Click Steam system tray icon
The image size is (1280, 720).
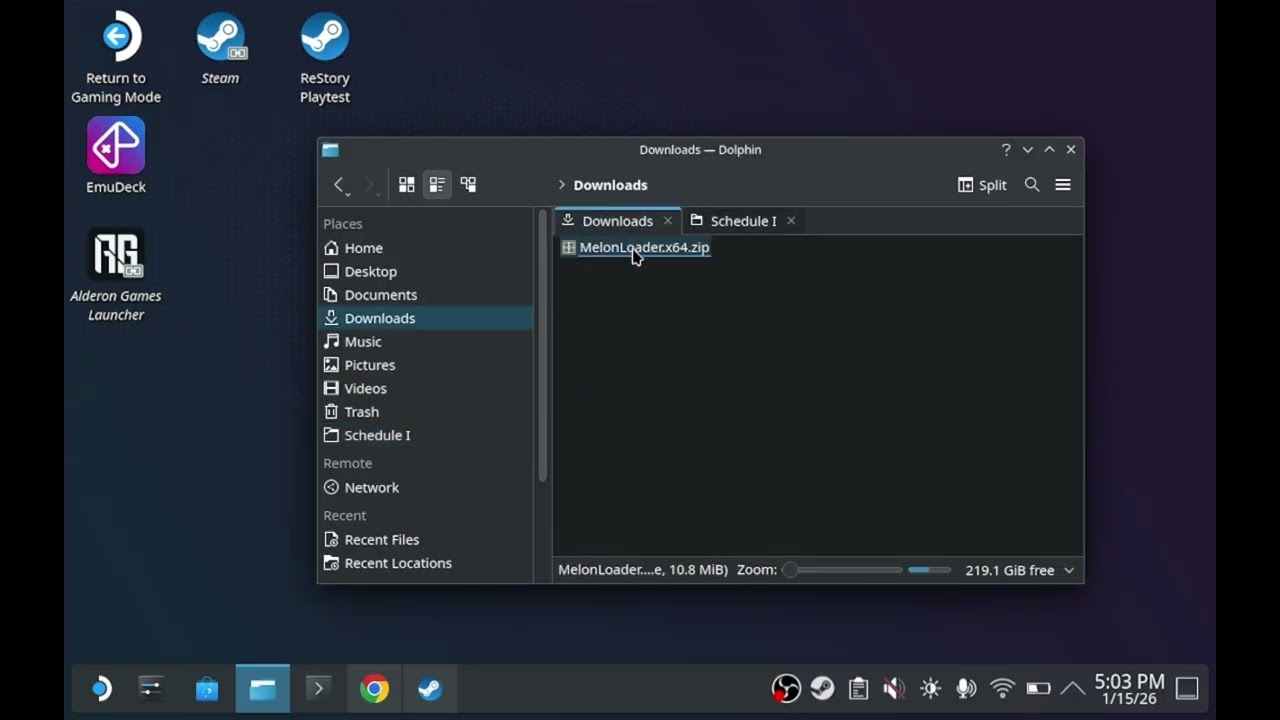point(822,688)
